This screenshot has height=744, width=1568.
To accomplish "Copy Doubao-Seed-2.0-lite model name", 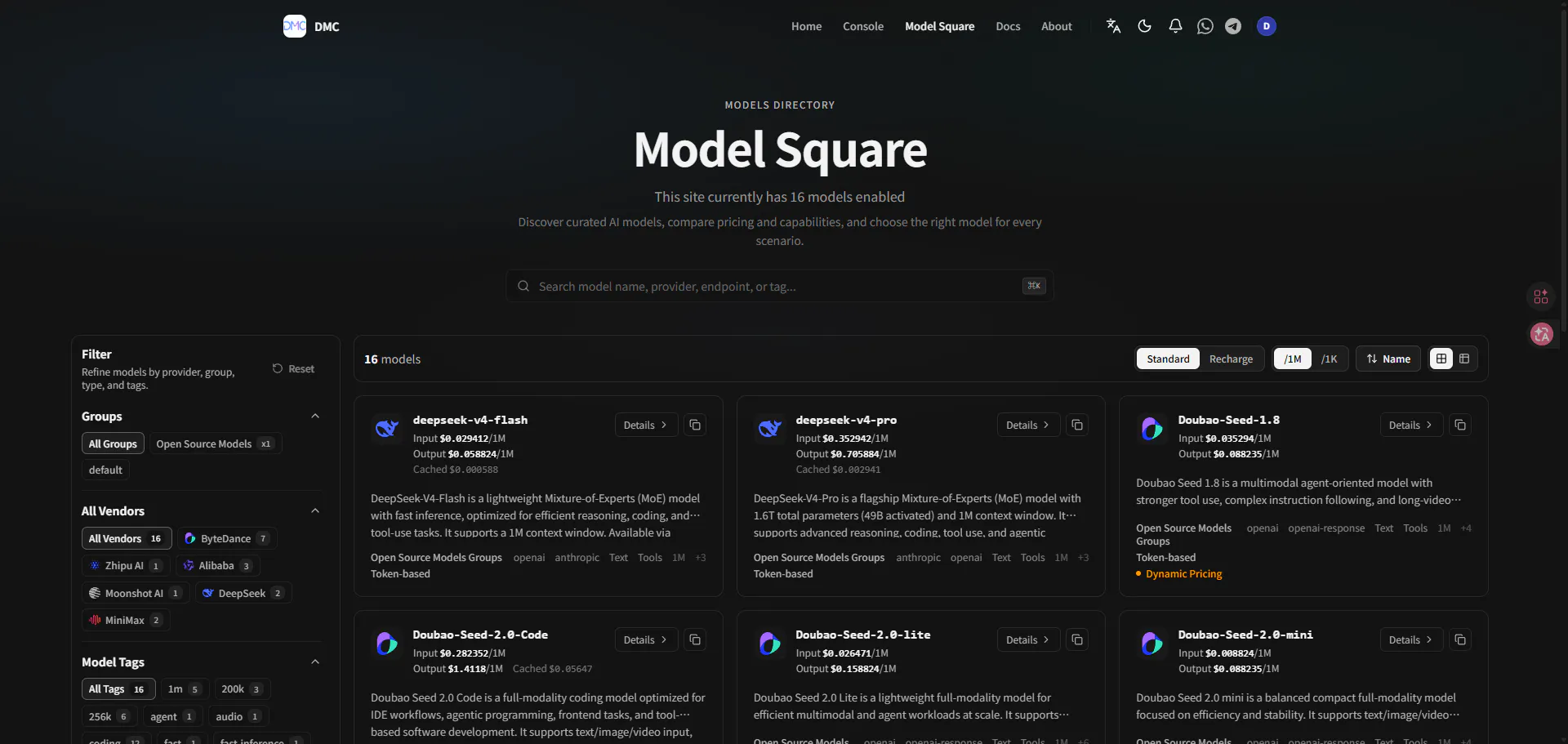I will pos(1077,639).
